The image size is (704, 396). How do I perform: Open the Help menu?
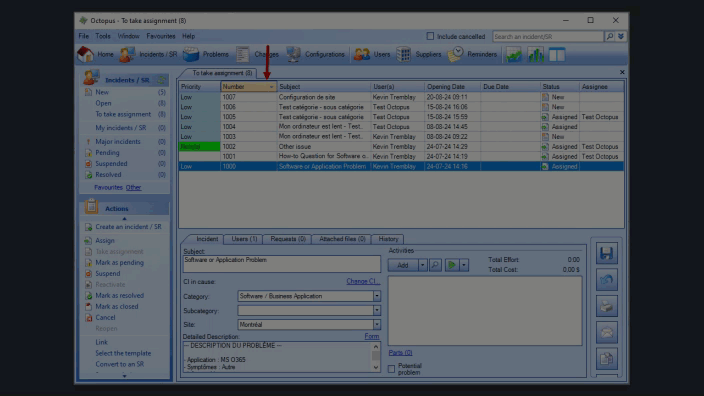click(x=189, y=36)
